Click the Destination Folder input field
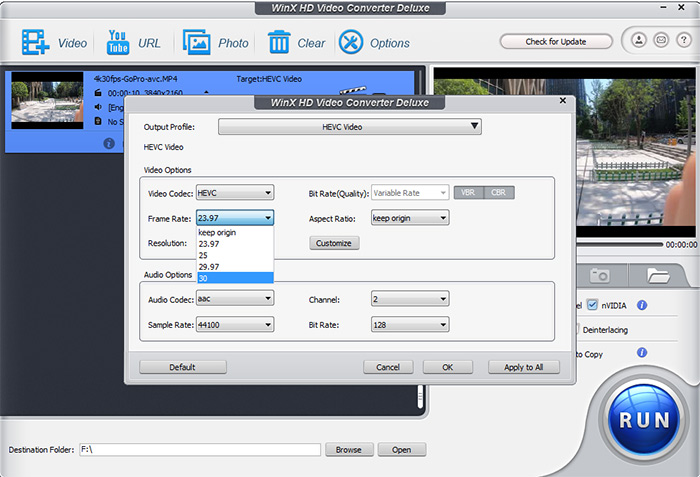700x477 pixels. point(200,450)
